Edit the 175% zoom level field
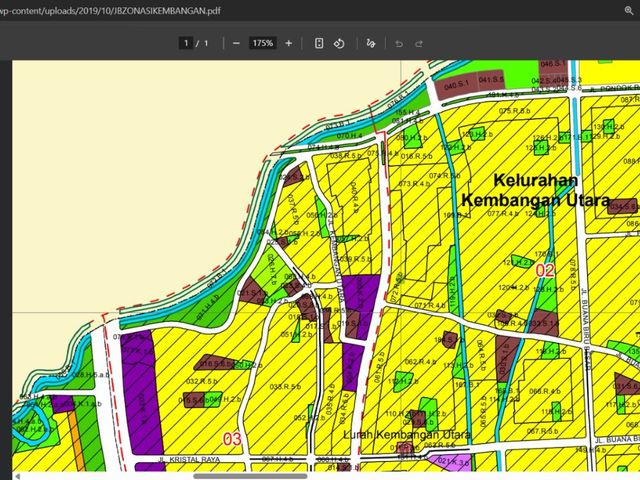Viewport: 640px width, 480px height. 262,43
